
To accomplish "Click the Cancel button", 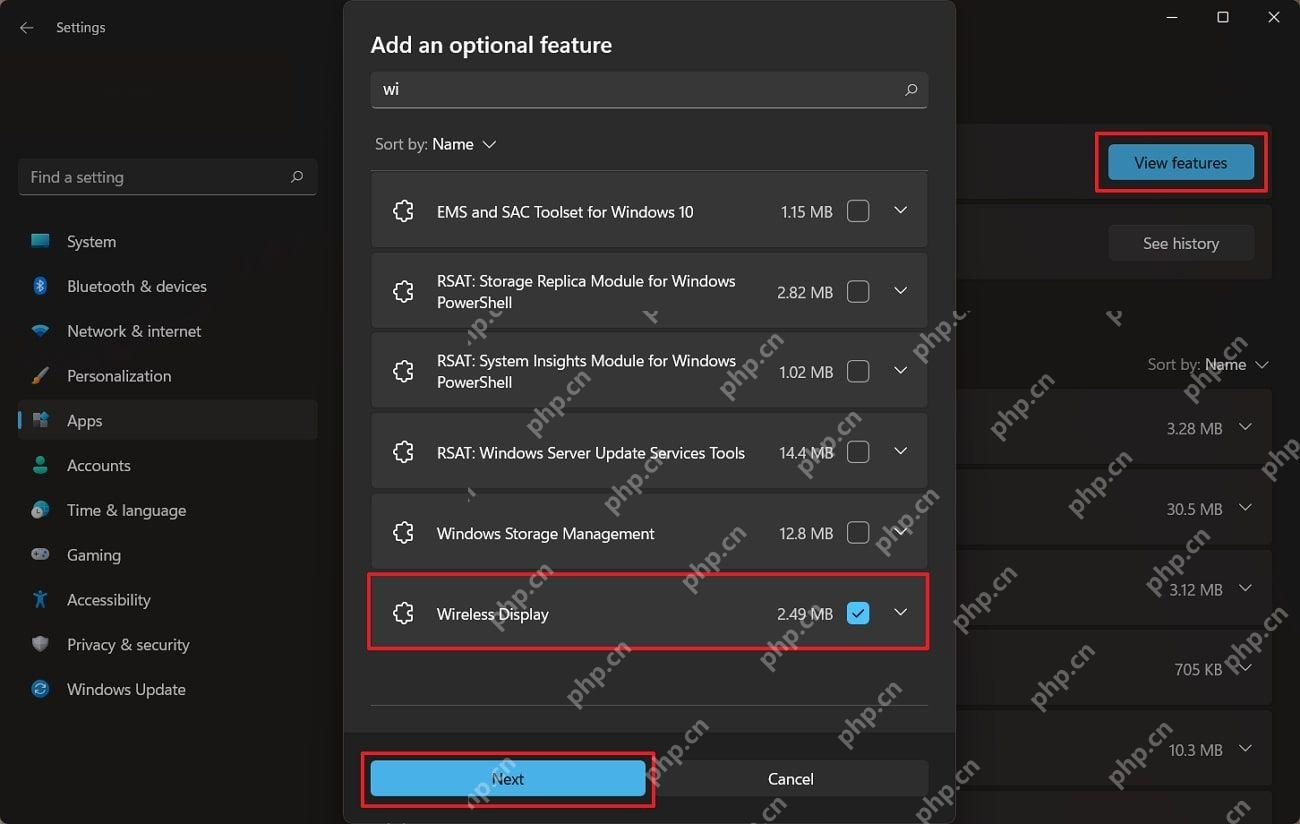I will coord(790,779).
